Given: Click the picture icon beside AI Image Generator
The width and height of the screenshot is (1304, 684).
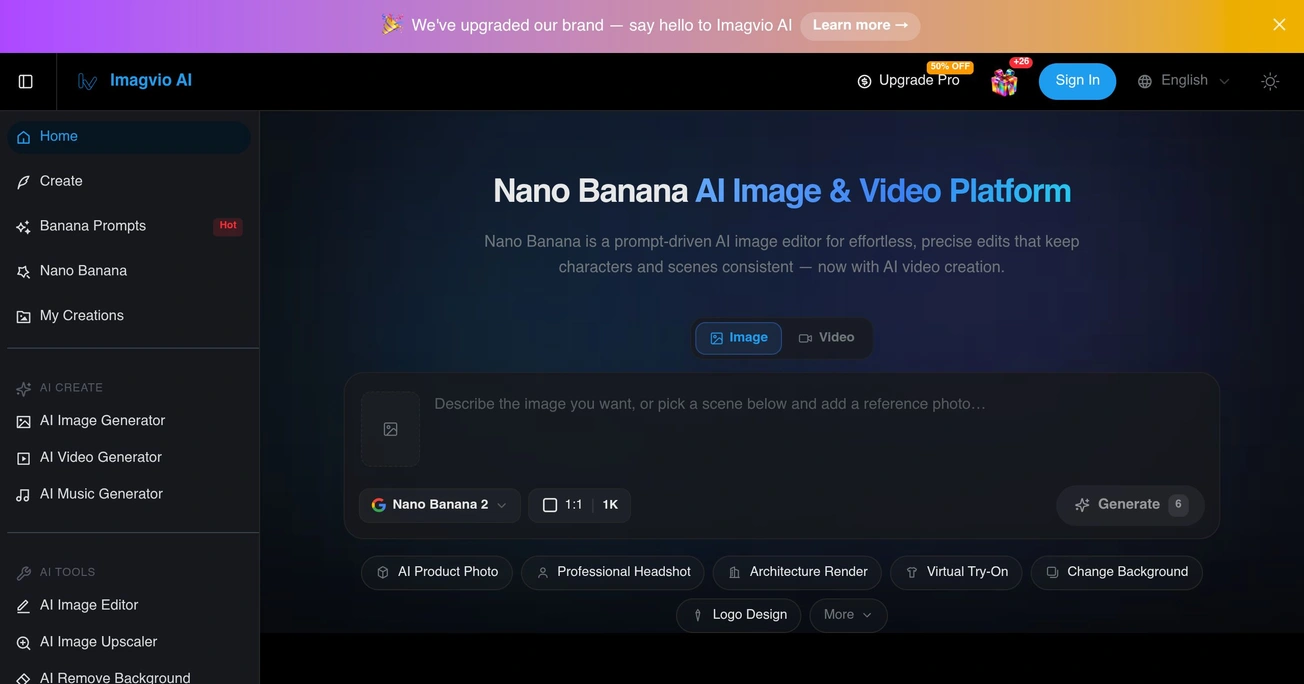Looking at the screenshot, I should [23, 422].
